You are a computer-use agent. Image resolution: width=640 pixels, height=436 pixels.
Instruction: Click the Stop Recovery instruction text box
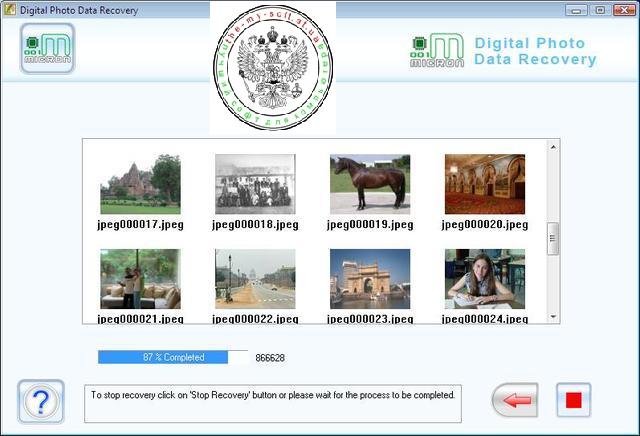pyautogui.click(x=272, y=402)
